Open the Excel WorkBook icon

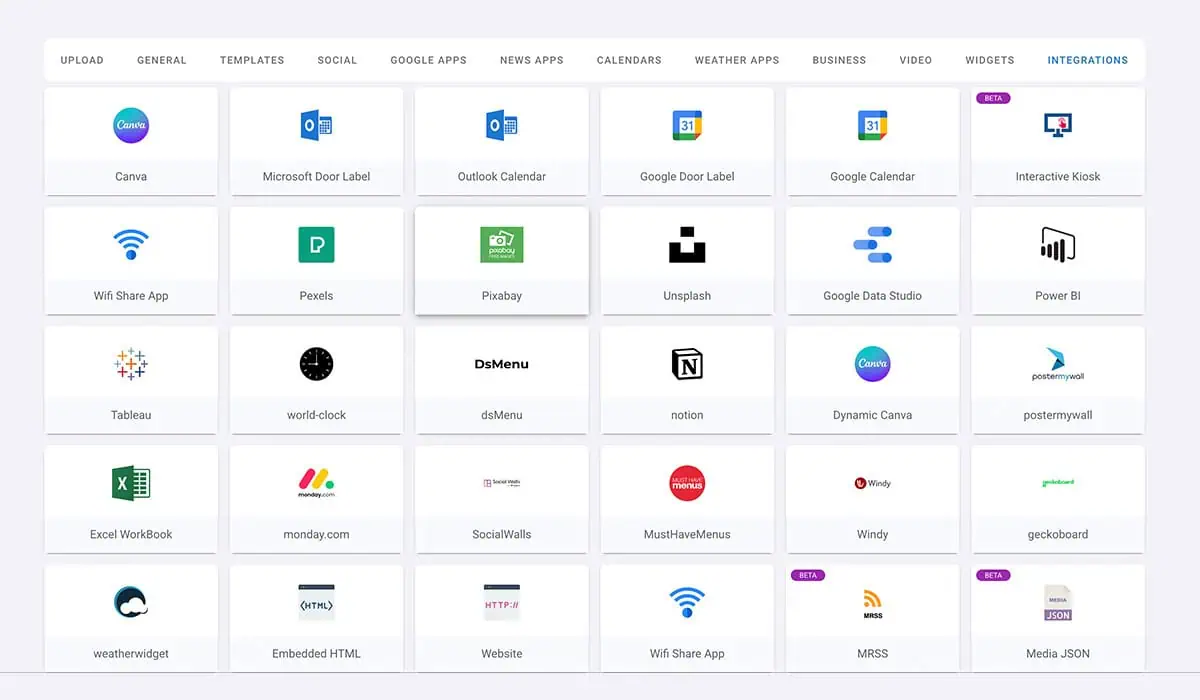[x=131, y=483]
